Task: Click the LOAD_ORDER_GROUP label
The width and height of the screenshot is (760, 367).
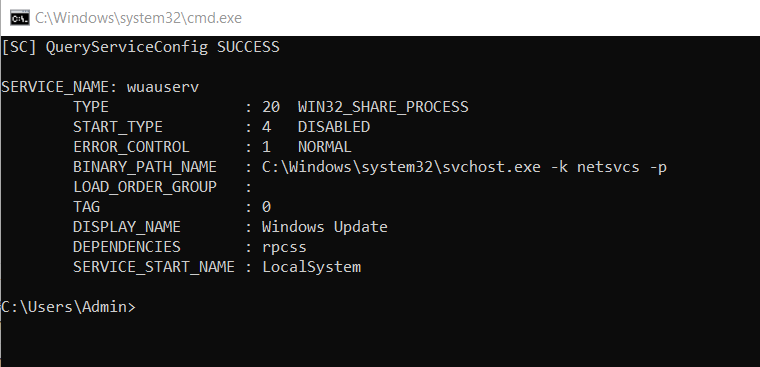Action: tap(144, 187)
